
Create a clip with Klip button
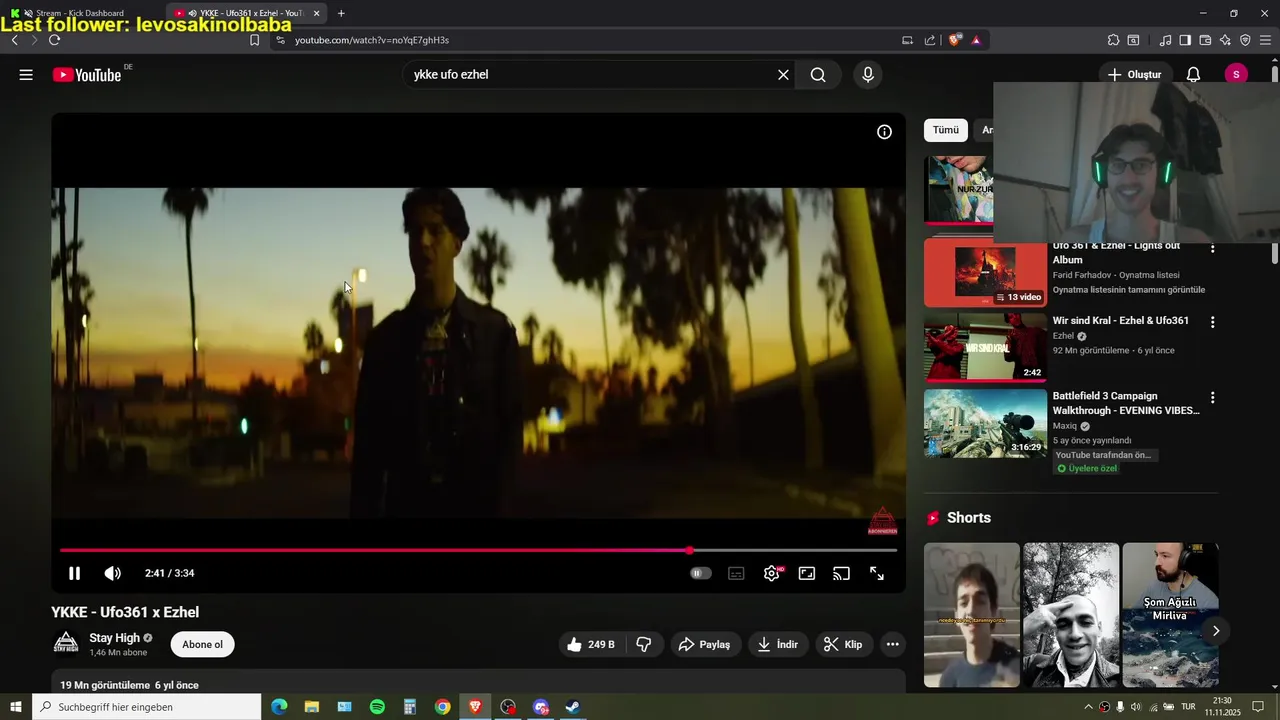843,645
